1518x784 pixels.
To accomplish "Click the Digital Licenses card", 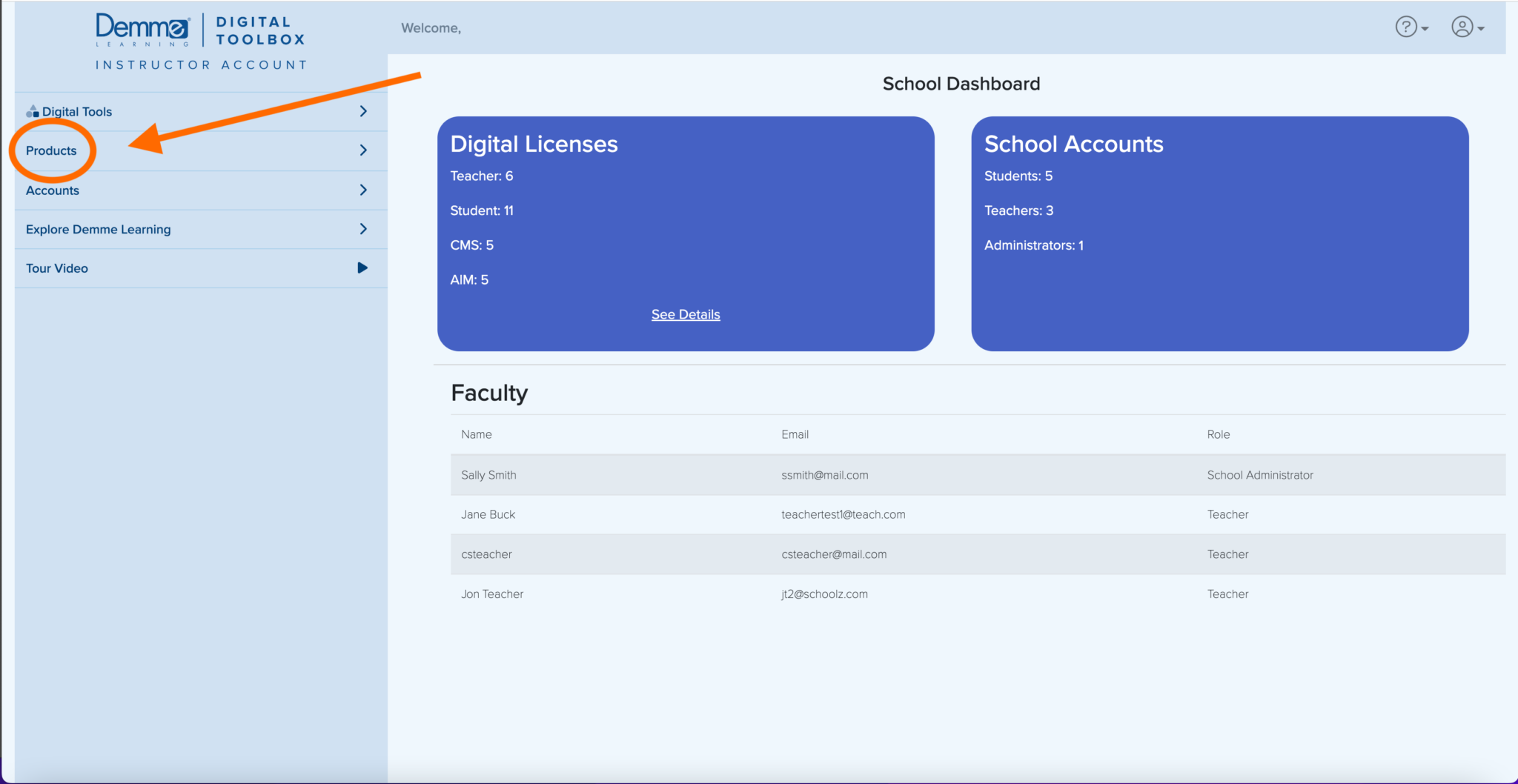I will click(x=685, y=232).
